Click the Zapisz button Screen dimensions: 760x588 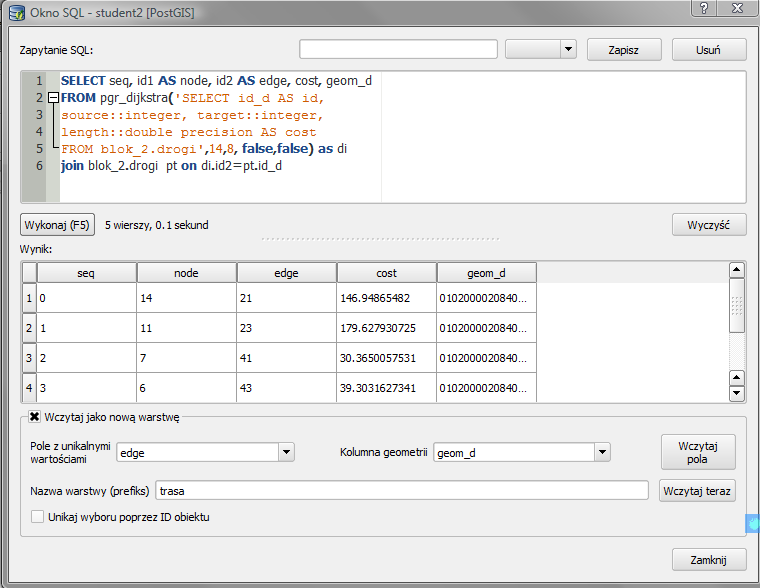coord(624,50)
